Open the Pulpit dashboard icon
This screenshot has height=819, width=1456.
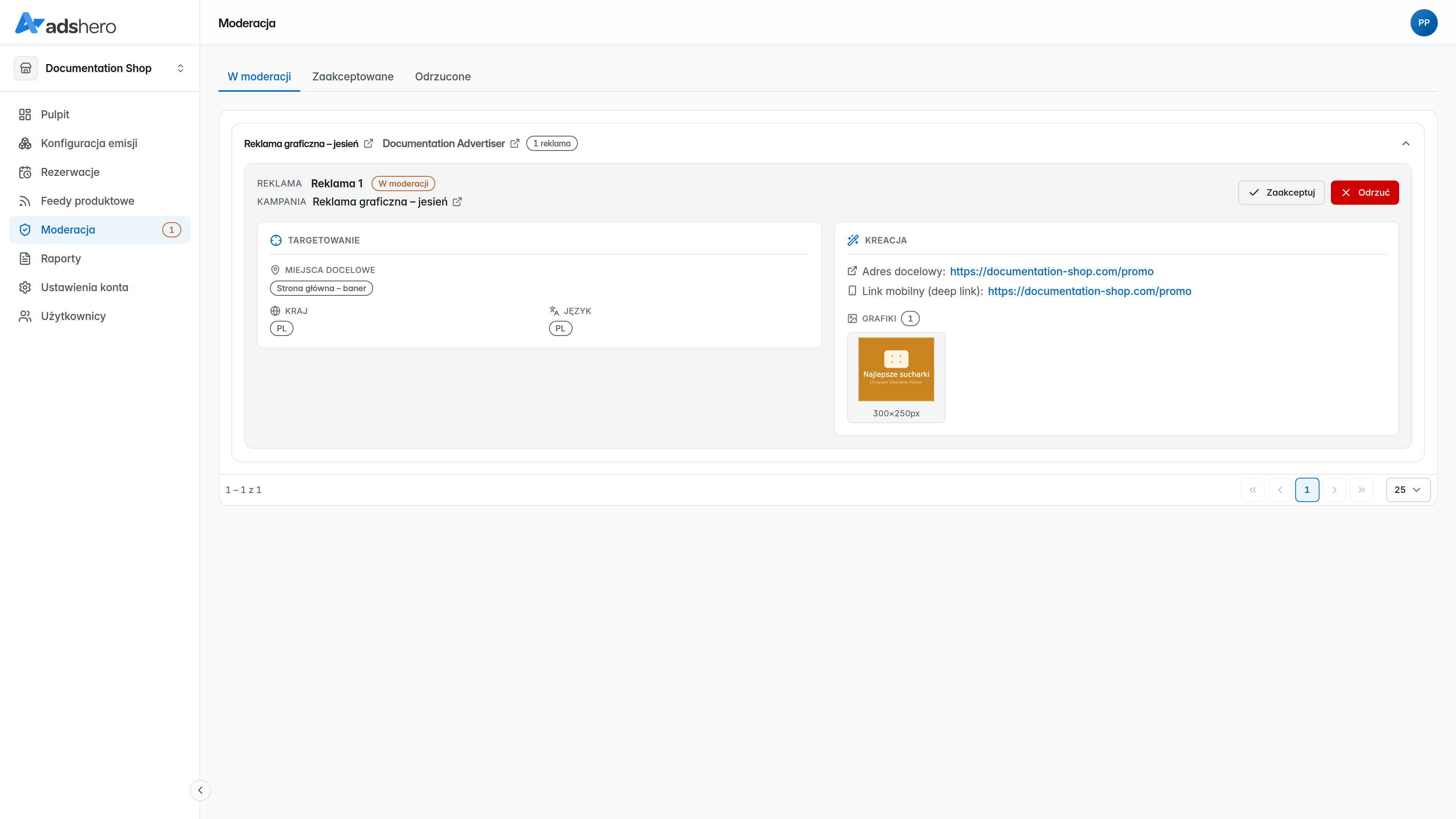pyautogui.click(x=25, y=115)
